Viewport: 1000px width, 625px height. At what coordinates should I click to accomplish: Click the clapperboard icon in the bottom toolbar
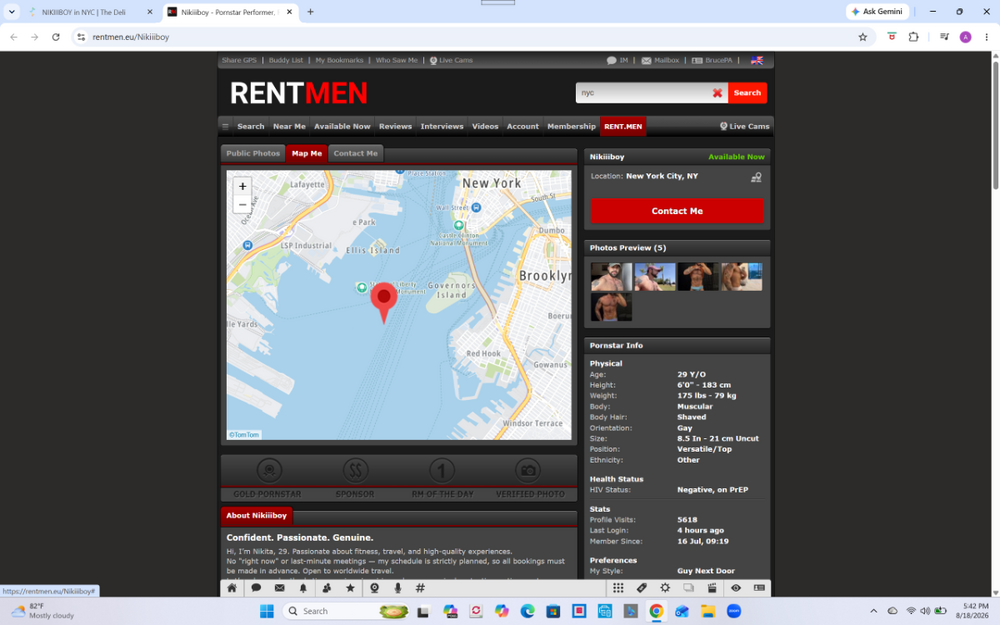click(x=712, y=588)
